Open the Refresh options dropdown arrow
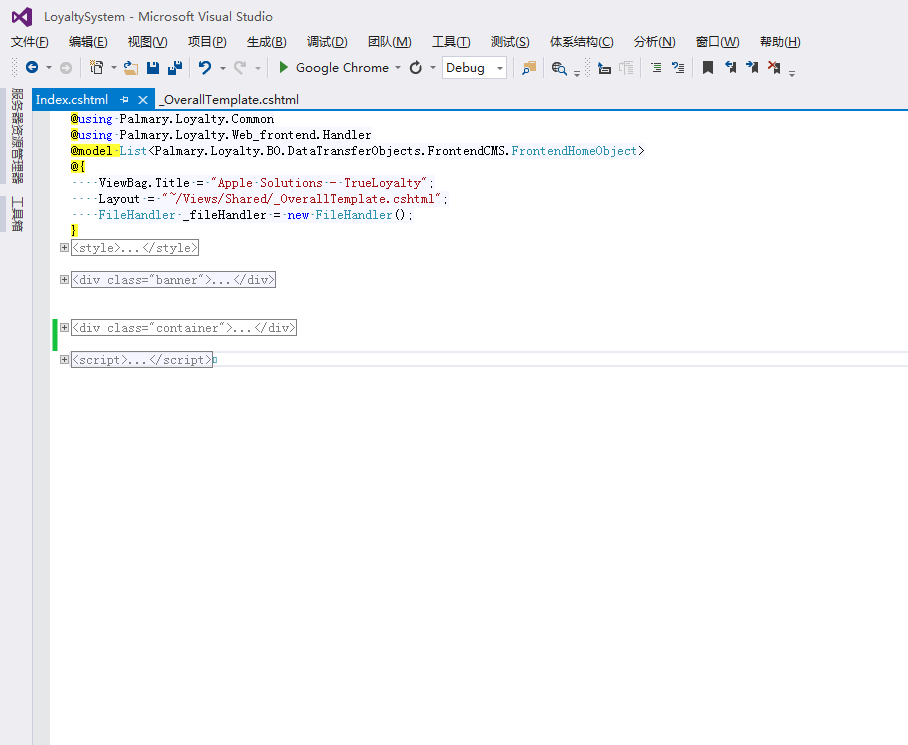 (433, 68)
